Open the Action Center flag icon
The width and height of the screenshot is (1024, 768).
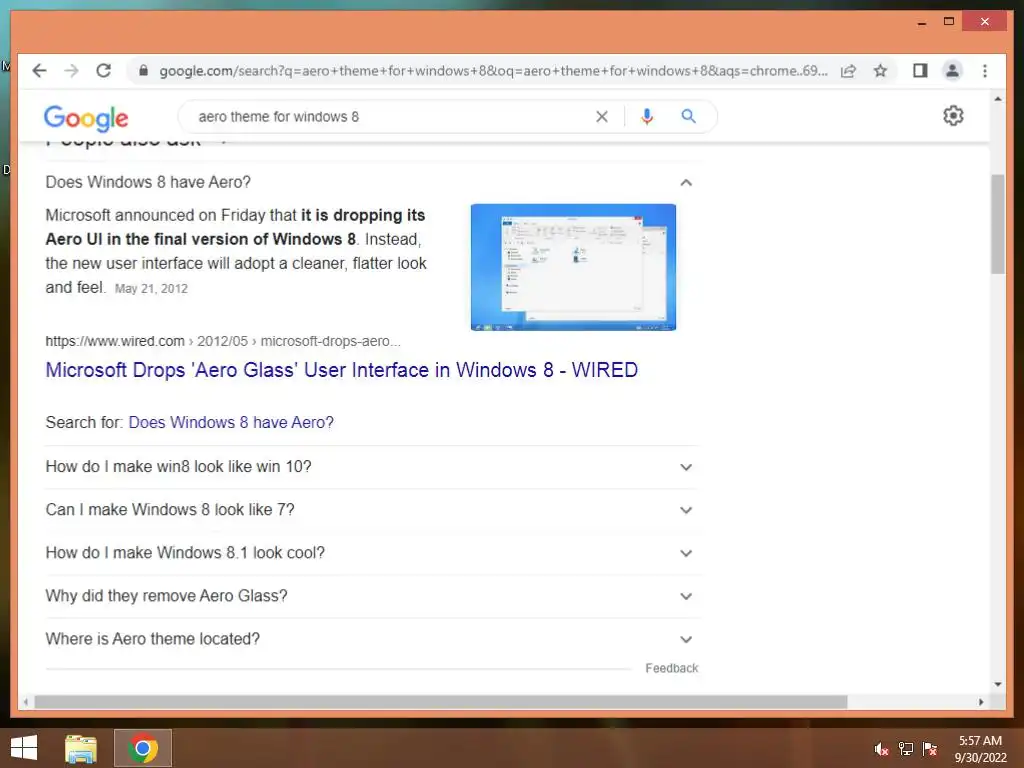929,749
